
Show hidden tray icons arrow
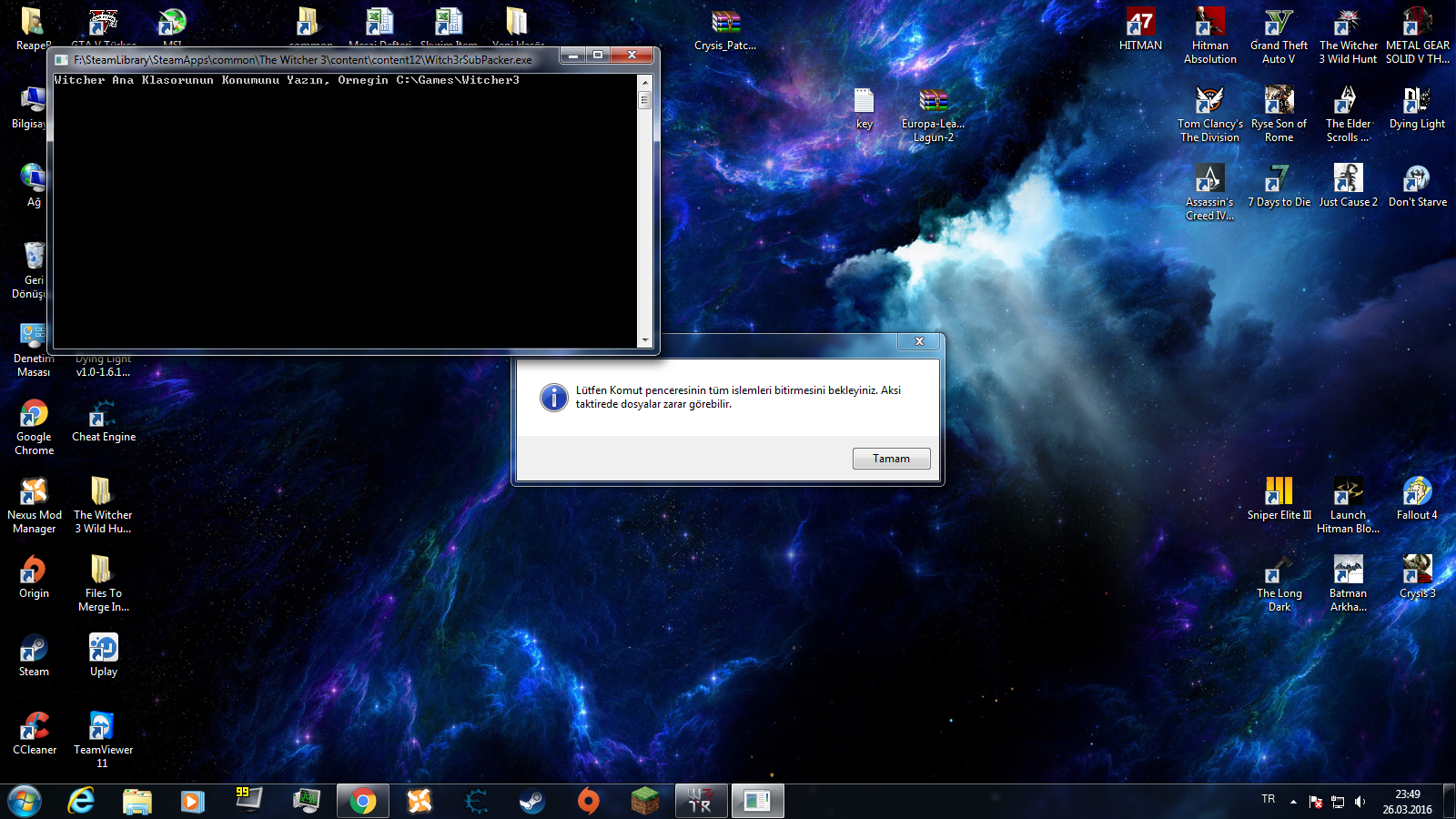pyautogui.click(x=1293, y=802)
